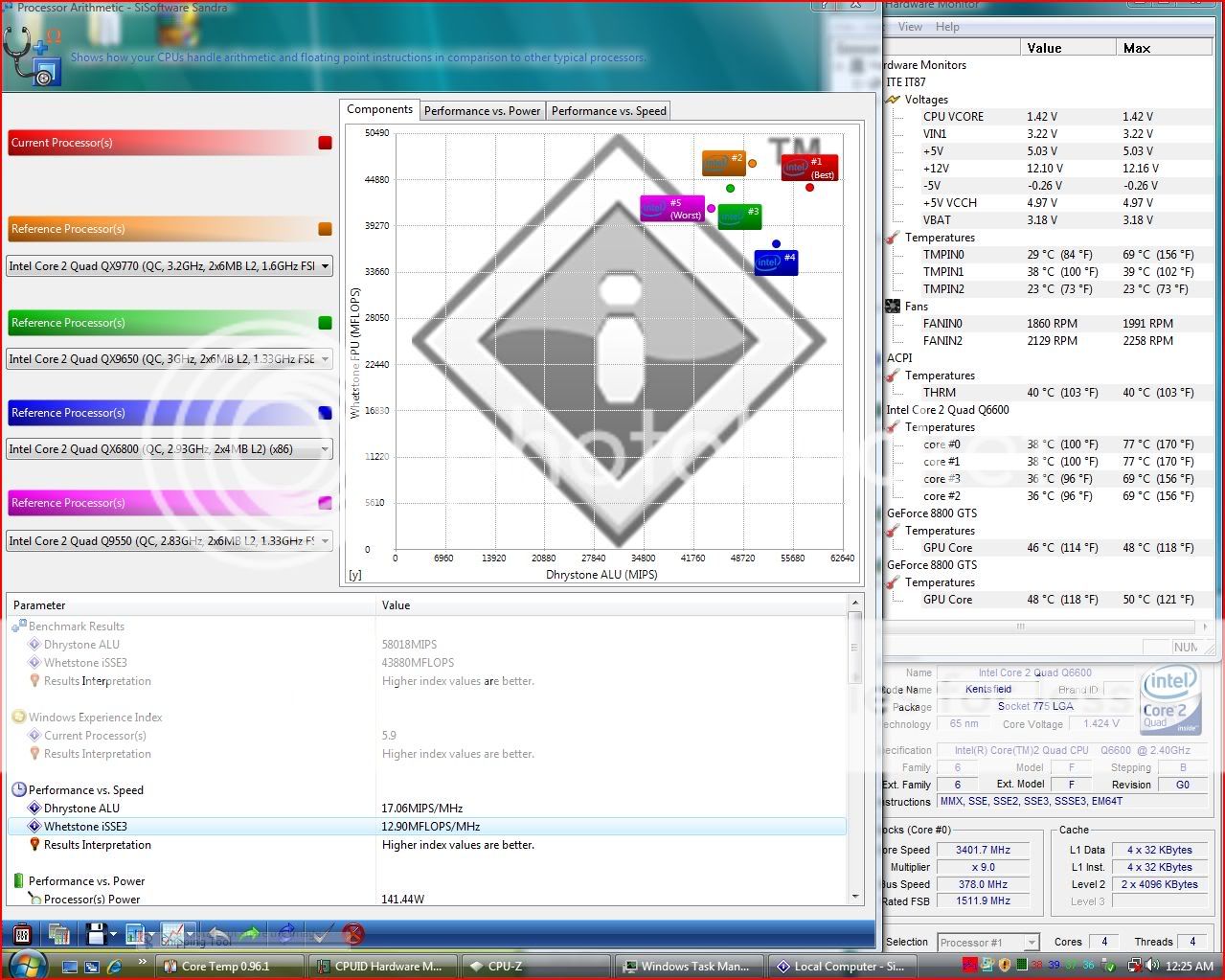Switch to the Performance vs. Power tab
Screen dimensions: 1225x980
[483, 111]
